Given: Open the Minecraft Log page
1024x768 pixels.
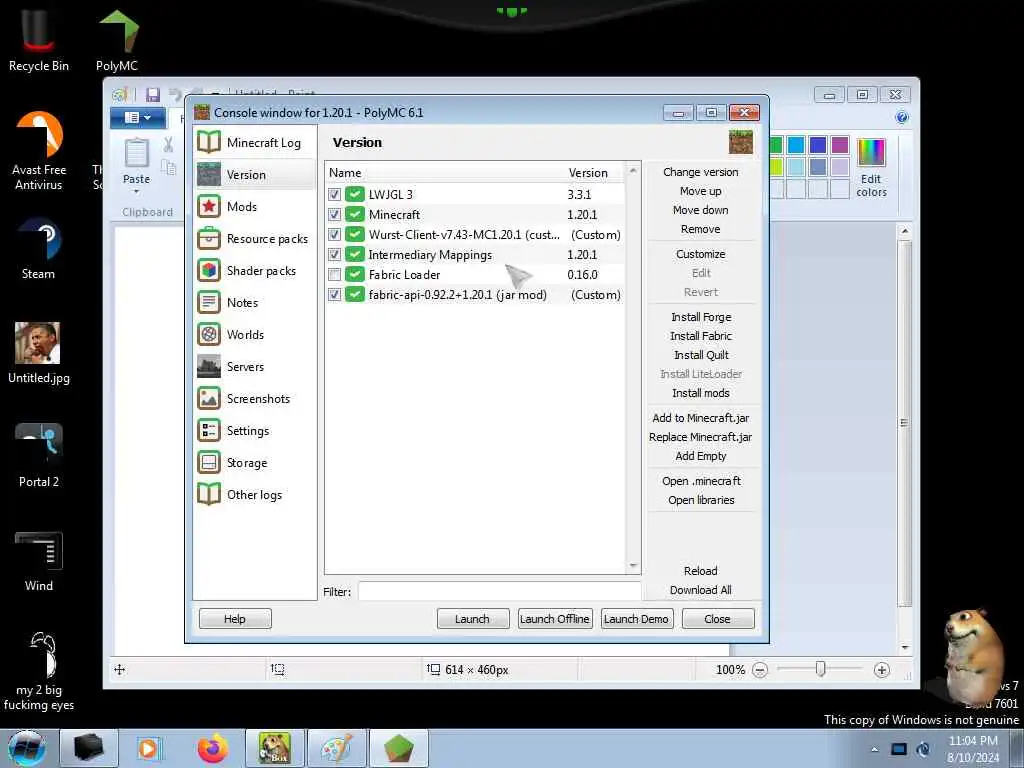Looking at the screenshot, I should click(254, 142).
